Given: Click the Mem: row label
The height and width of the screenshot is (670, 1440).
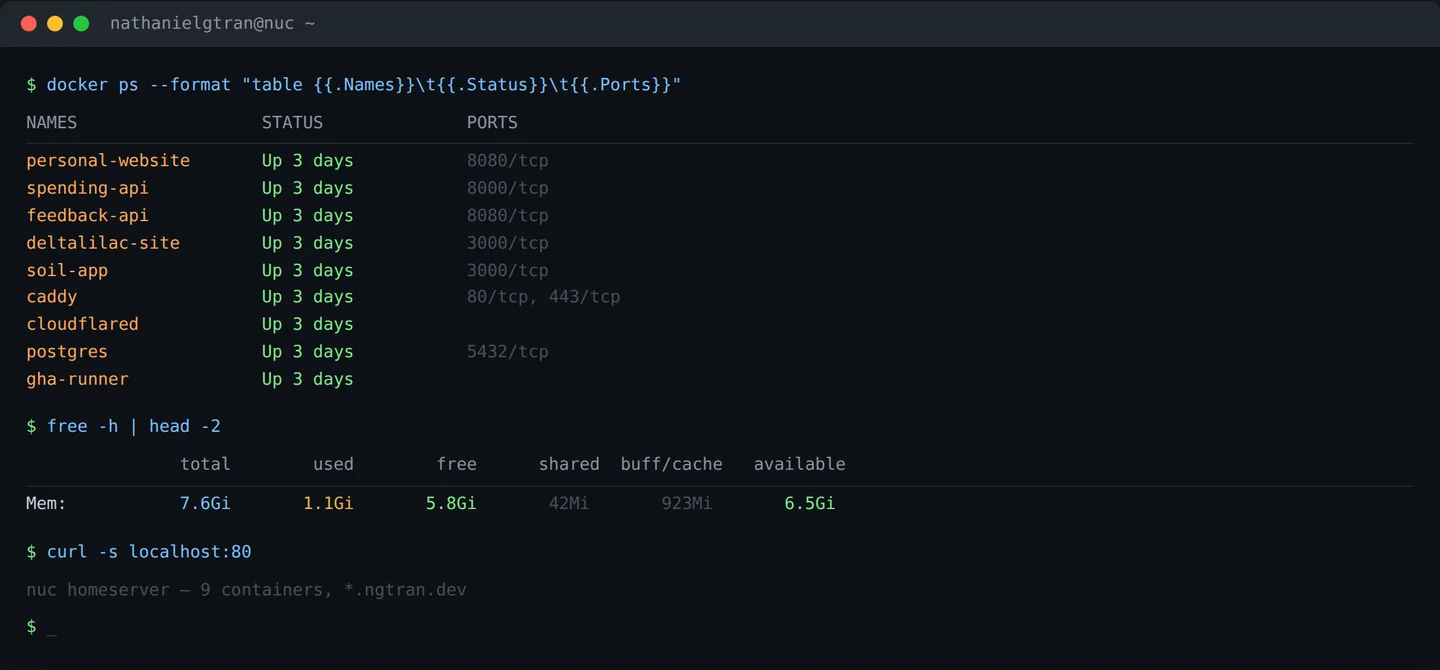Looking at the screenshot, I should point(46,503).
